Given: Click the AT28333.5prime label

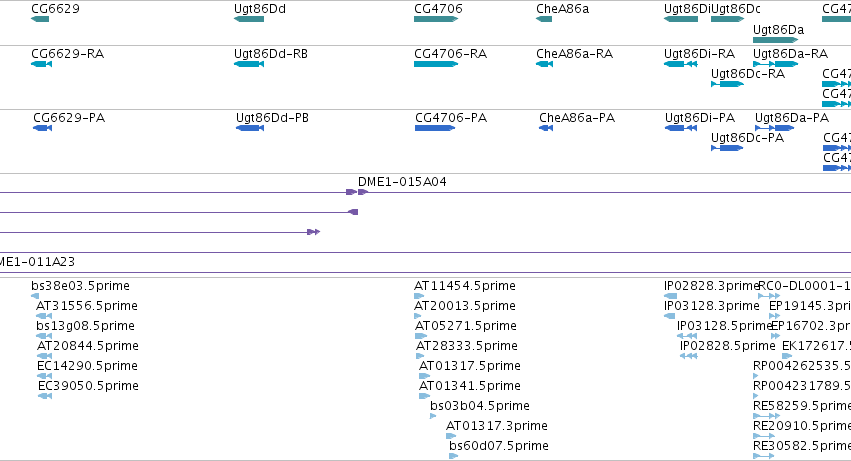Looking at the screenshot, I should coord(467,346).
